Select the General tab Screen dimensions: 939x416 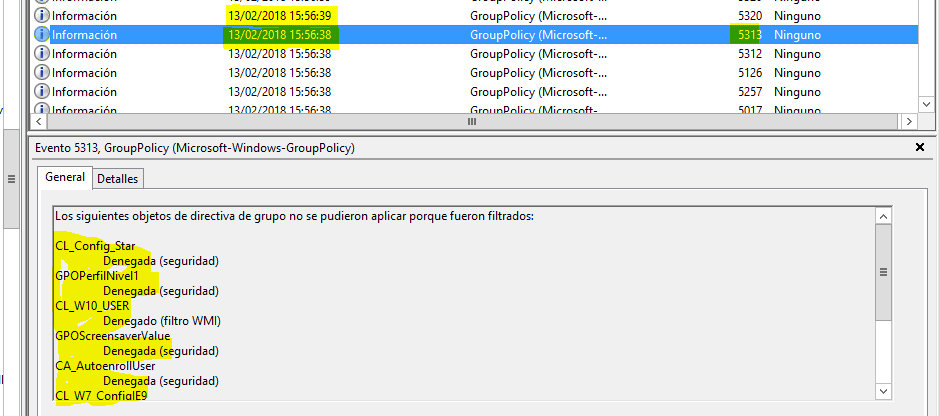point(65,177)
